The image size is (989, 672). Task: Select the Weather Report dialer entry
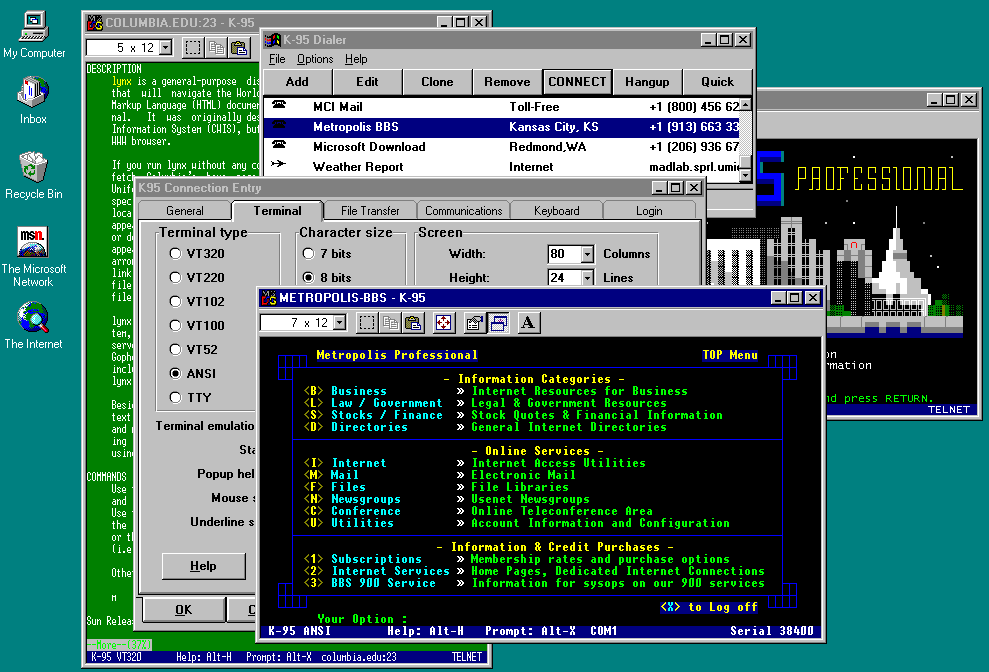coord(358,167)
